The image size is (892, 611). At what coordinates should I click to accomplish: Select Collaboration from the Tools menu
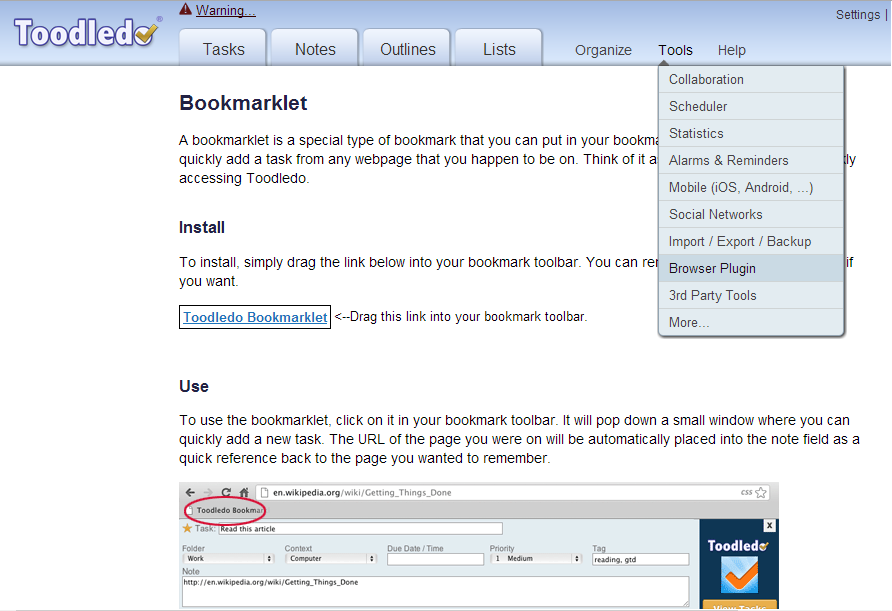(x=751, y=80)
